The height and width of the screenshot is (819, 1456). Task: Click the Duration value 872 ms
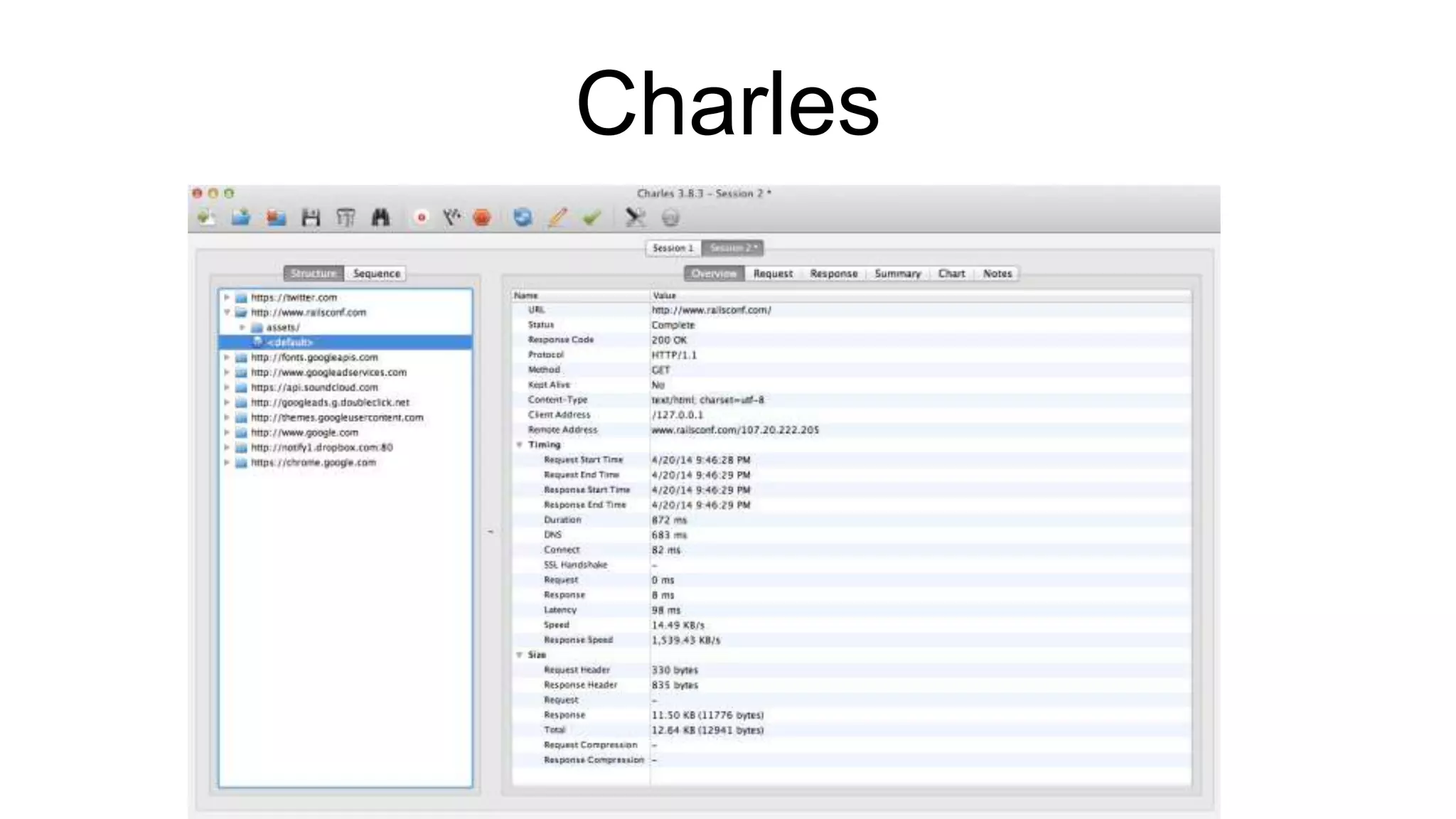click(669, 520)
